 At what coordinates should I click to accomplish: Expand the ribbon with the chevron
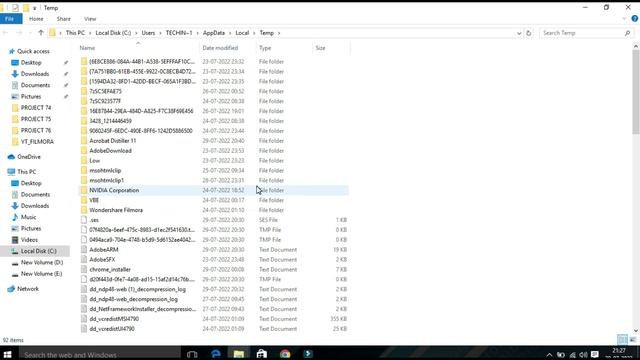624,19
